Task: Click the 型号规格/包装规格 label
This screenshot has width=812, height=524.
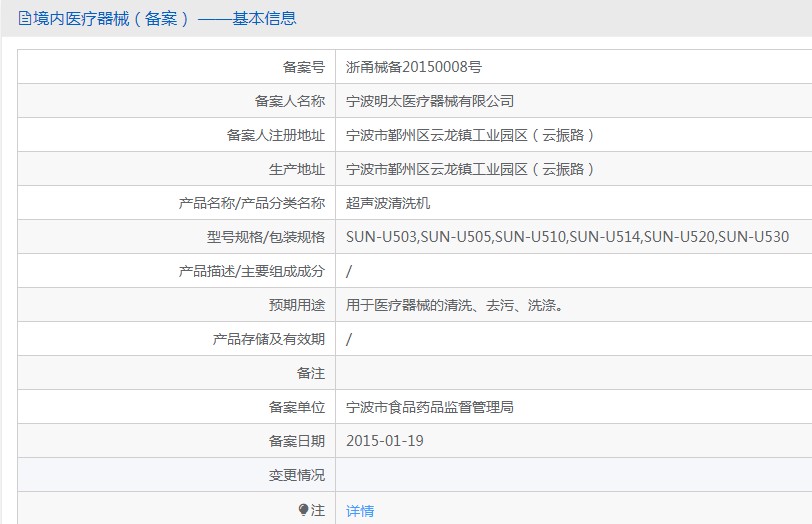Action: (x=266, y=237)
